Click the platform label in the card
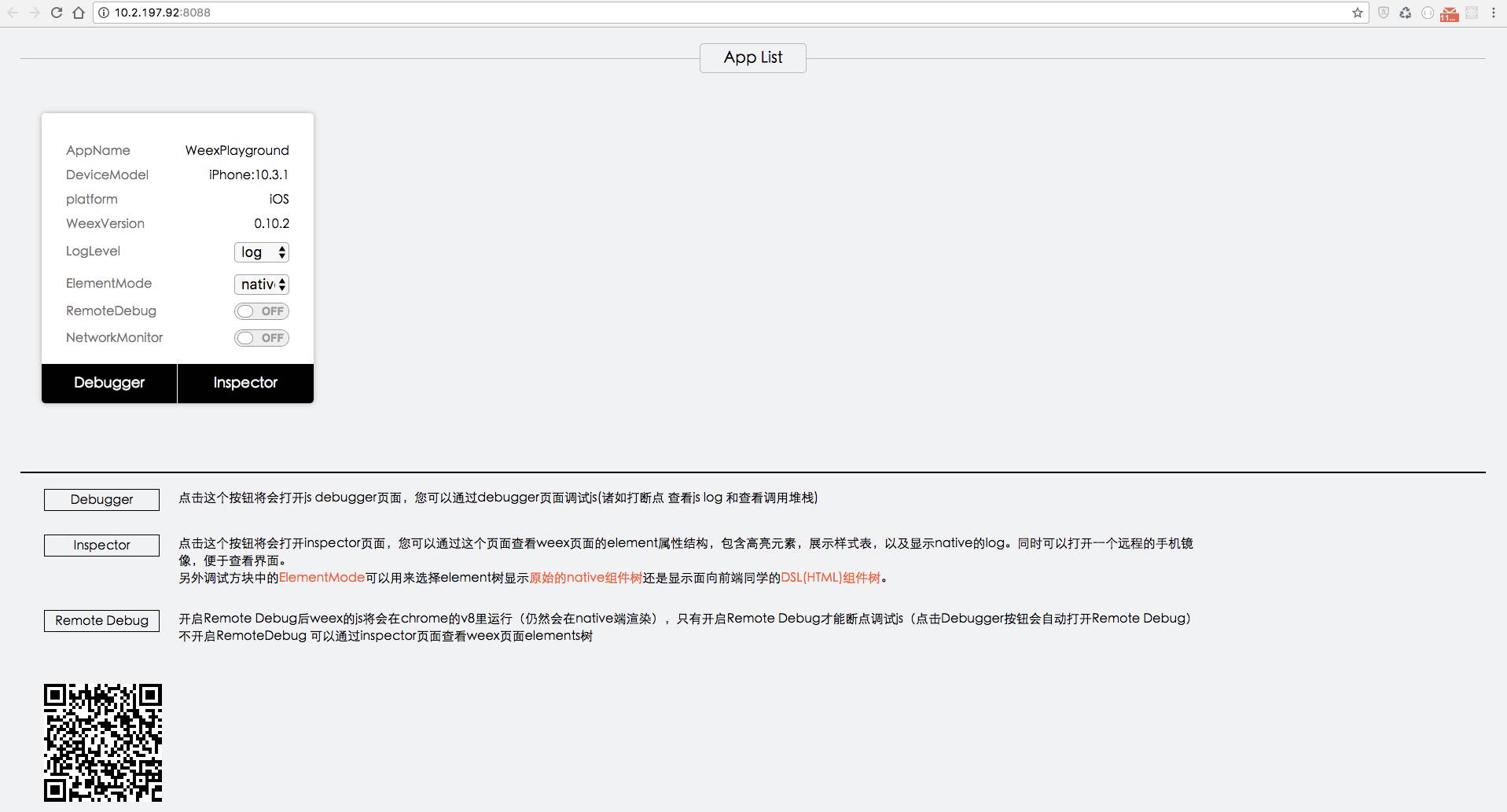Screen dimensions: 1507x812 pyautogui.click(x=91, y=199)
